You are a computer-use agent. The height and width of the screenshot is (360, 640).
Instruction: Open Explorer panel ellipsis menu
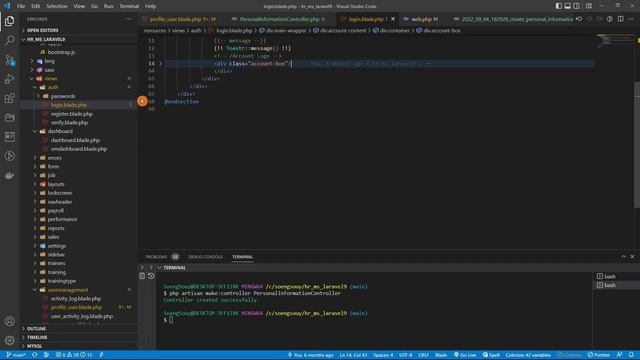tap(129, 19)
